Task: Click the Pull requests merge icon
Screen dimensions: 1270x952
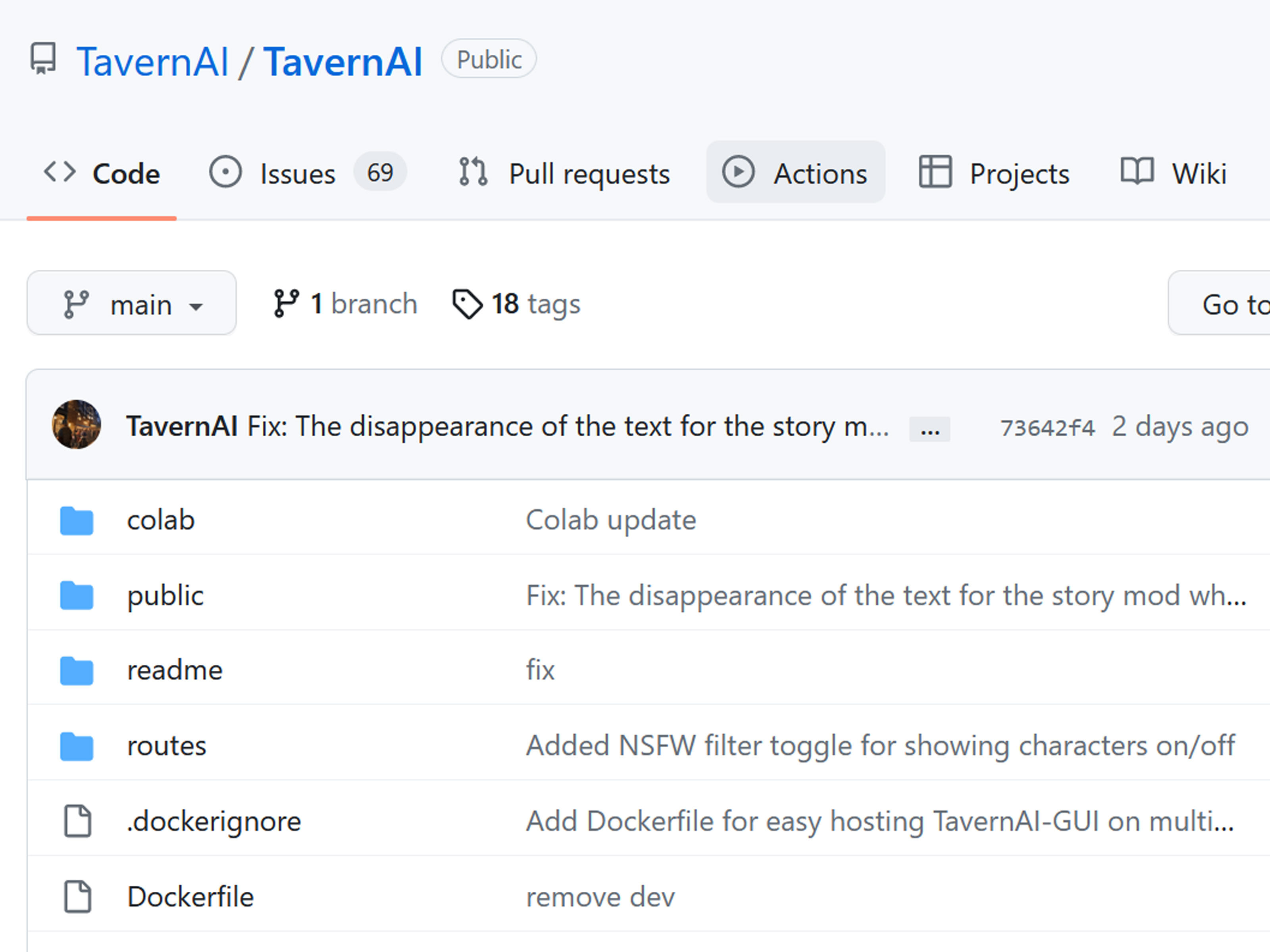Action: (x=473, y=172)
